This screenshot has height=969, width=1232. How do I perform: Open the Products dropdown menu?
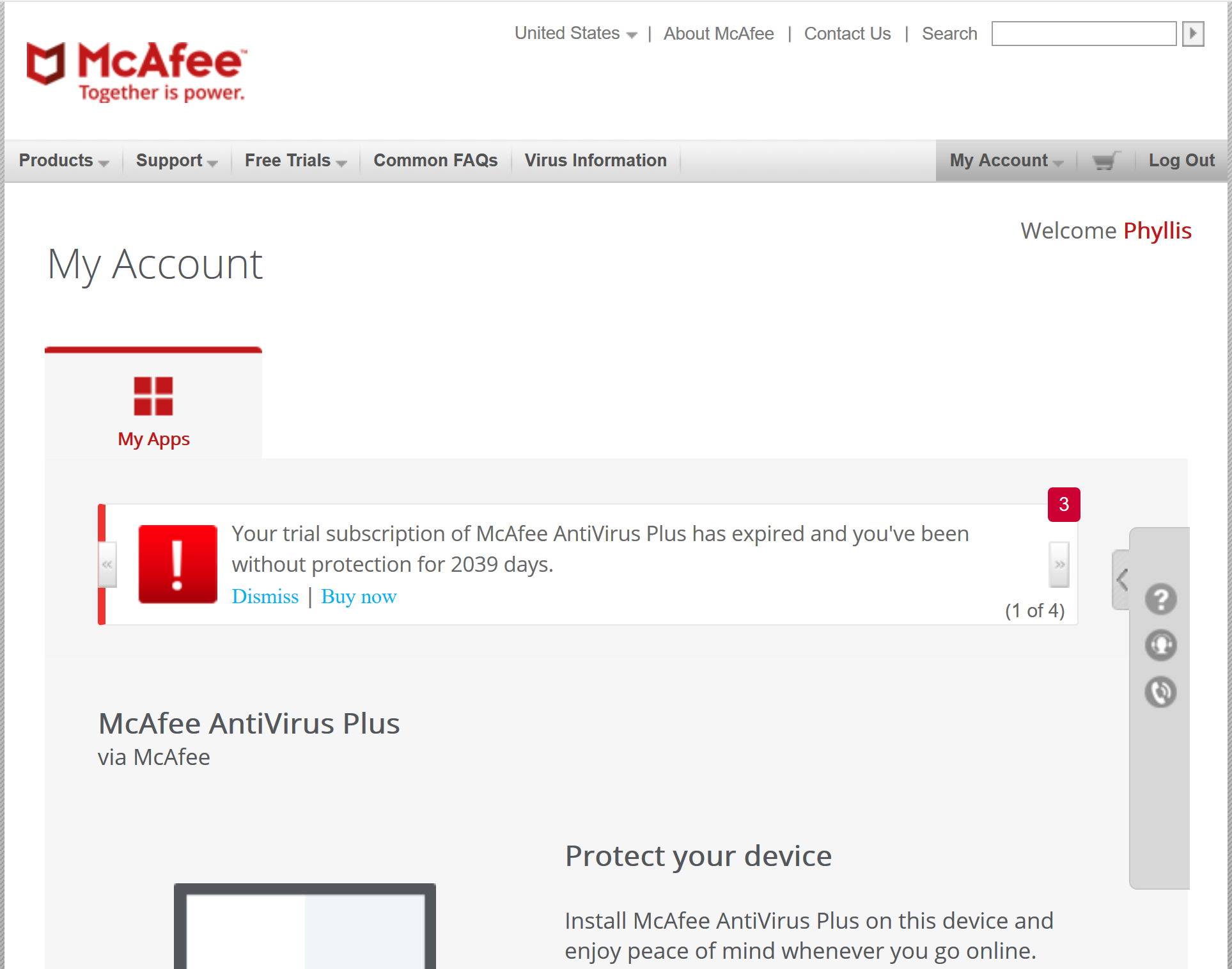(63, 161)
